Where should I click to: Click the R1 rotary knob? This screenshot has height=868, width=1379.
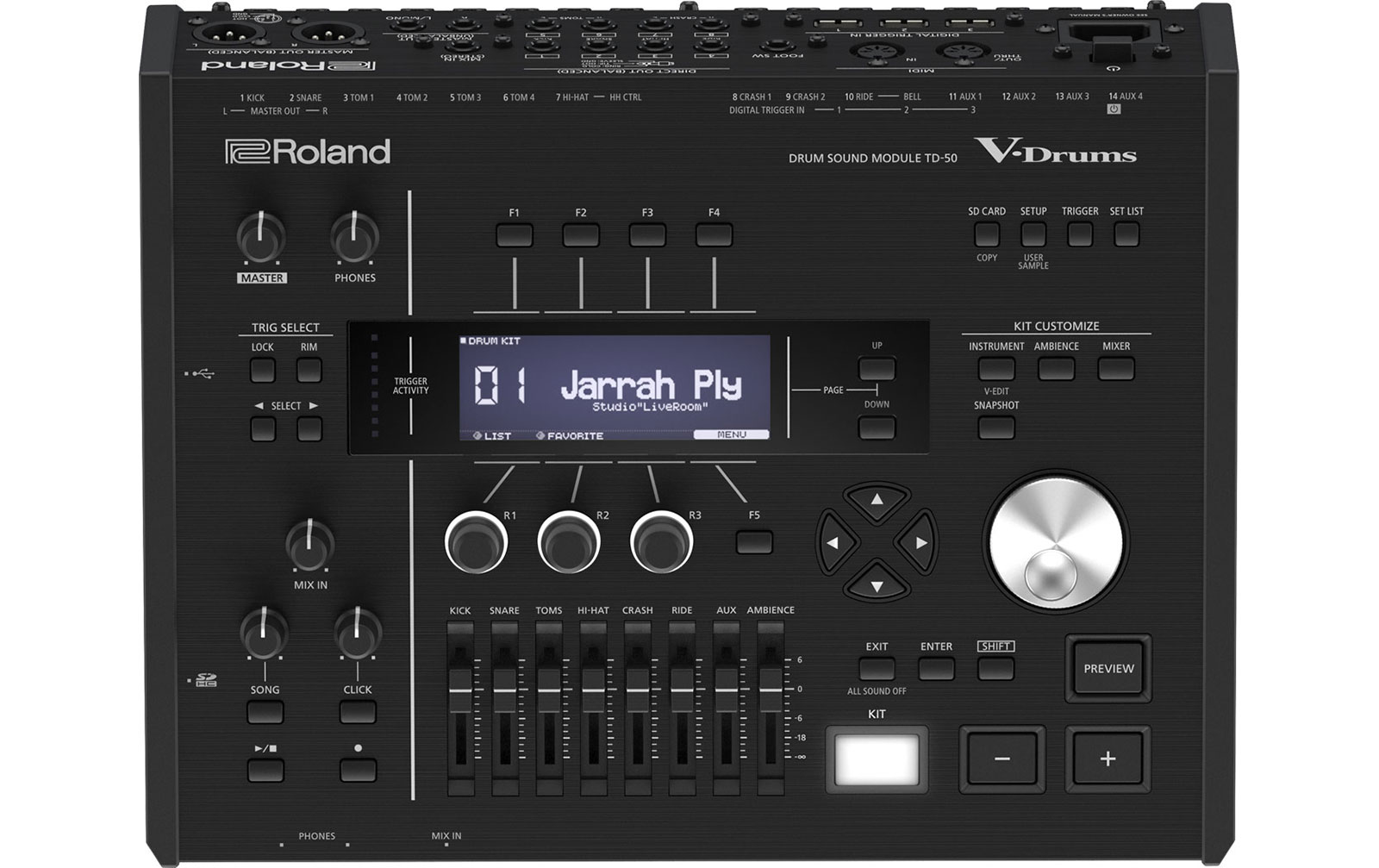[476, 543]
